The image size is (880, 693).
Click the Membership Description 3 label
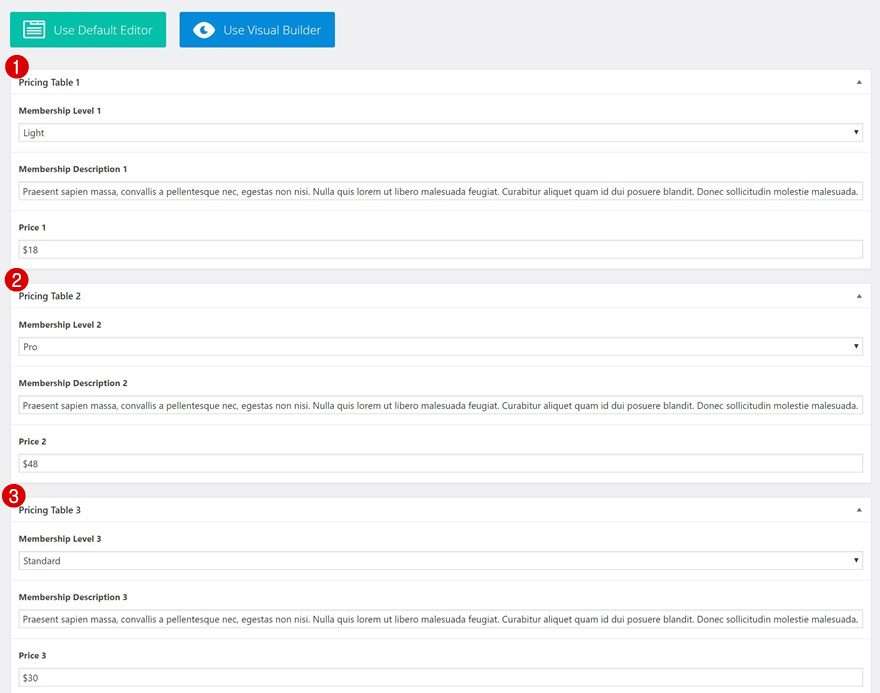point(73,597)
